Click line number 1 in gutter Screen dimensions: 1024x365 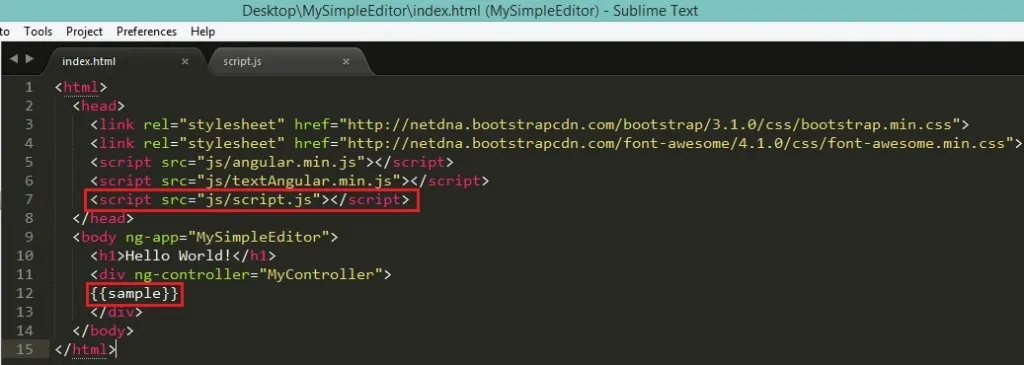[28, 87]
